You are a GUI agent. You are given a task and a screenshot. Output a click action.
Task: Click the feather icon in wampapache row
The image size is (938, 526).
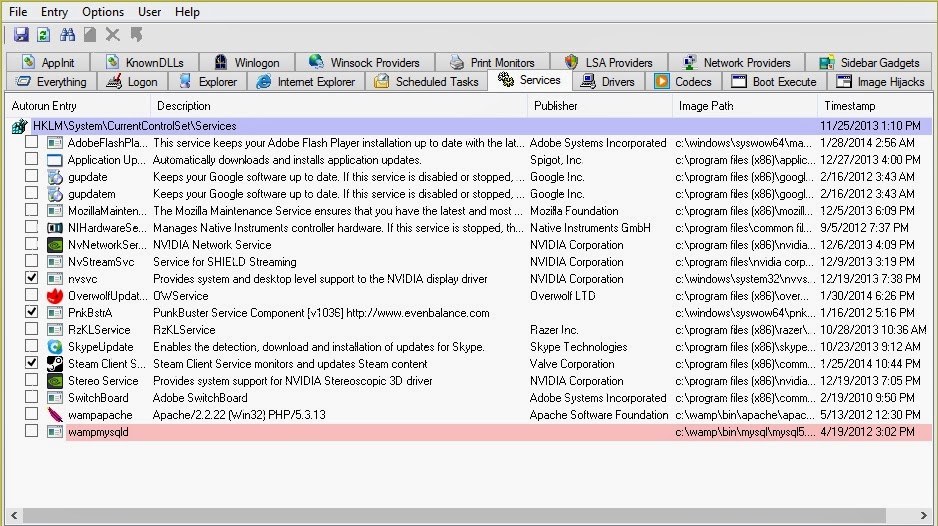click(55, 415)
